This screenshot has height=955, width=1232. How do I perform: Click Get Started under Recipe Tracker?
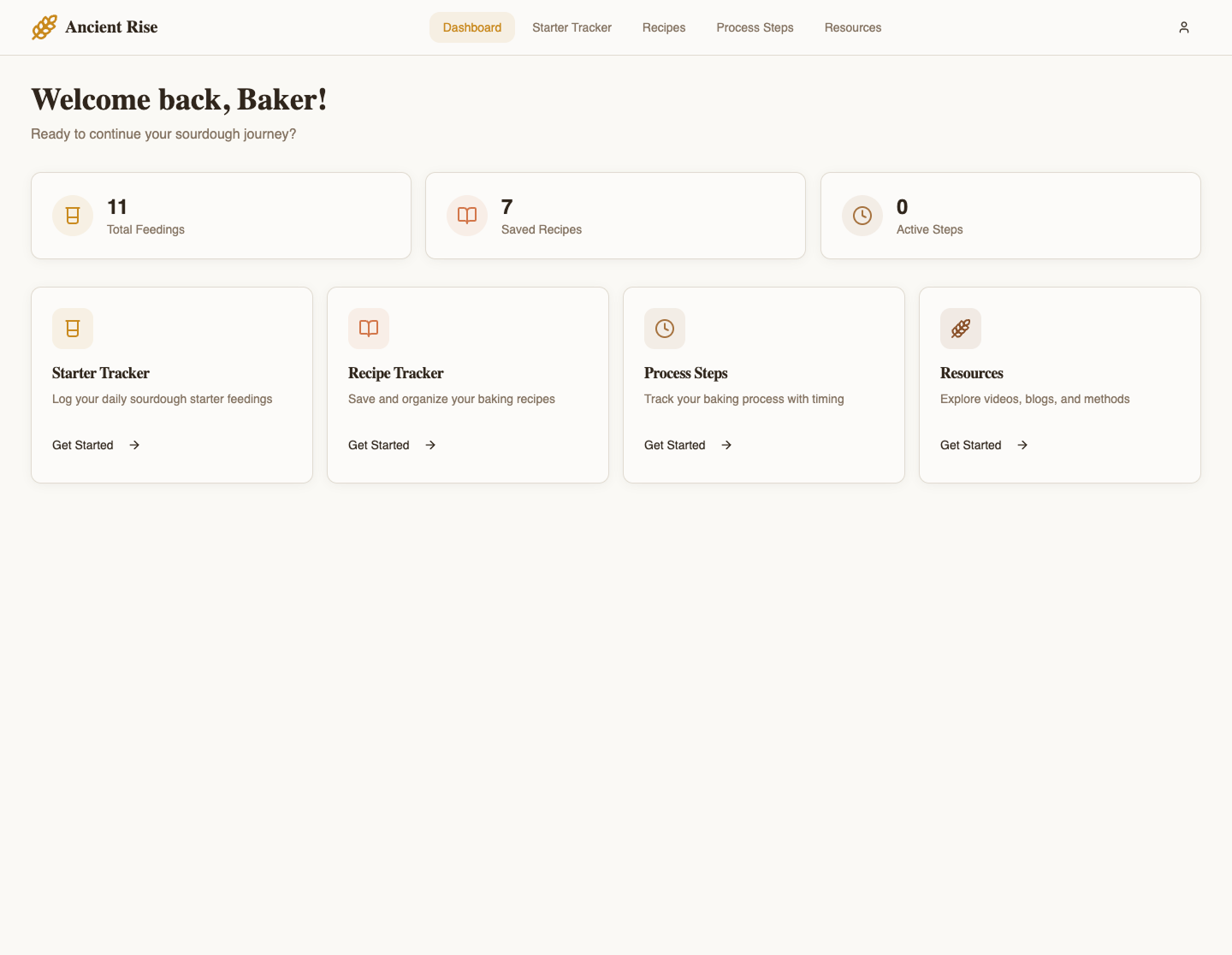(379, 445)
